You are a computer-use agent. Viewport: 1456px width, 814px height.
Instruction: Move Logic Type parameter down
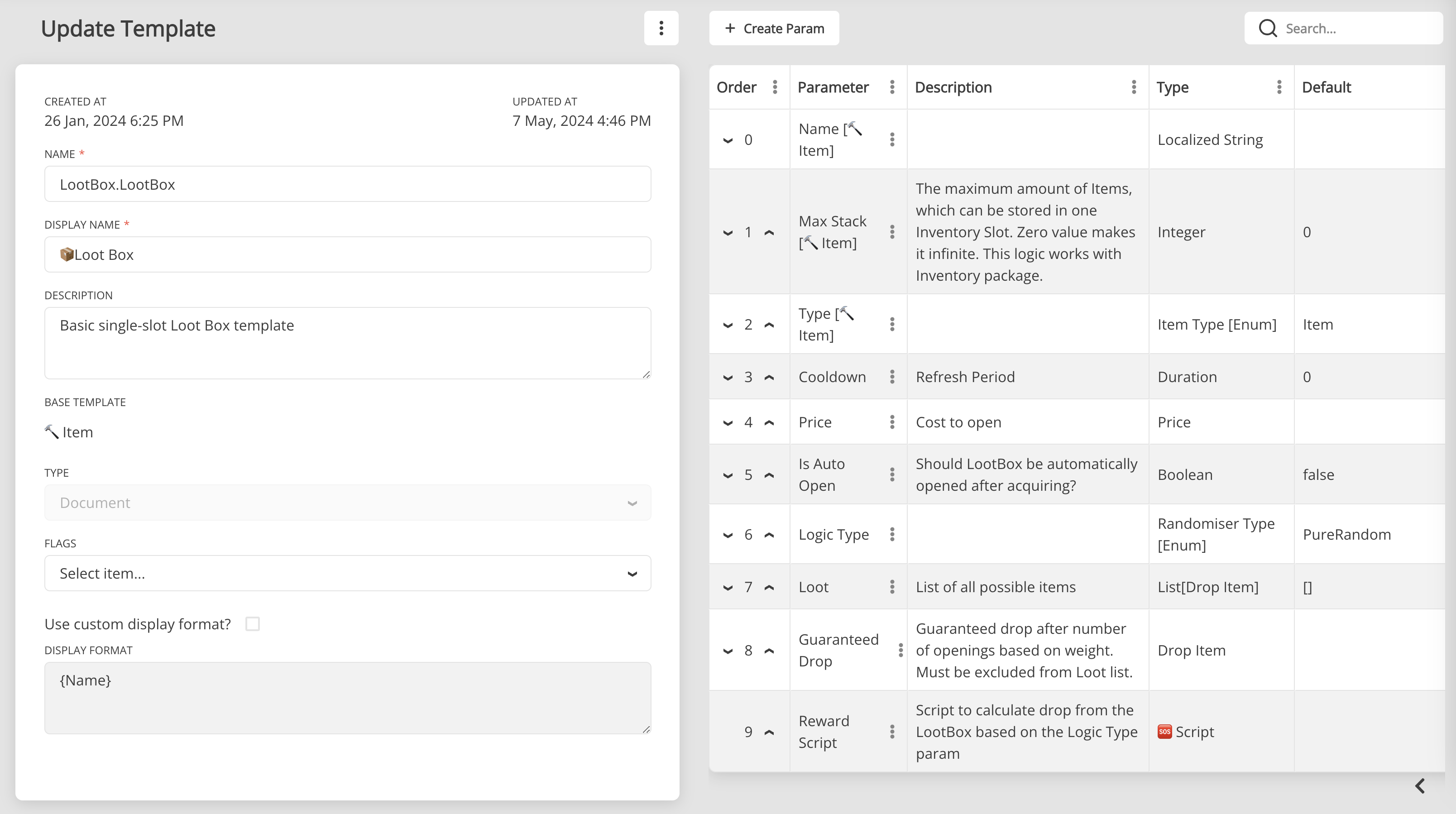tap(728, 535)
